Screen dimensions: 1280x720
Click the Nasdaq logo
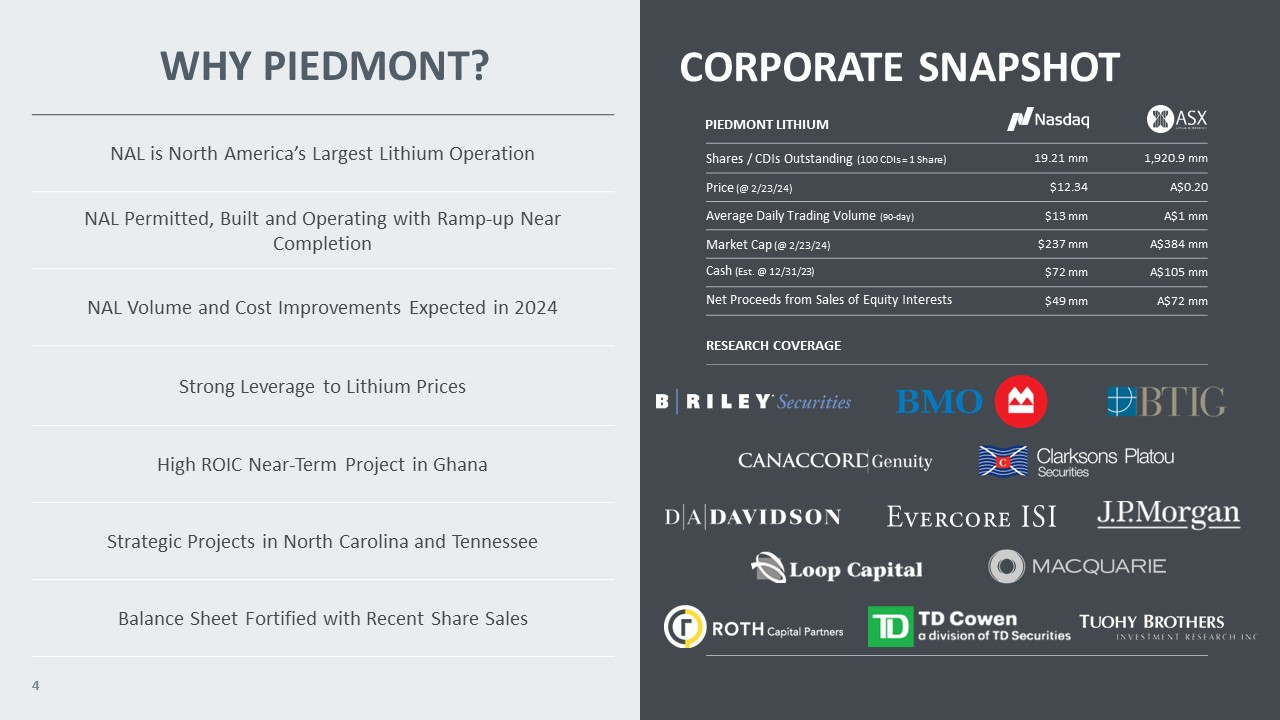point(1048,120)
